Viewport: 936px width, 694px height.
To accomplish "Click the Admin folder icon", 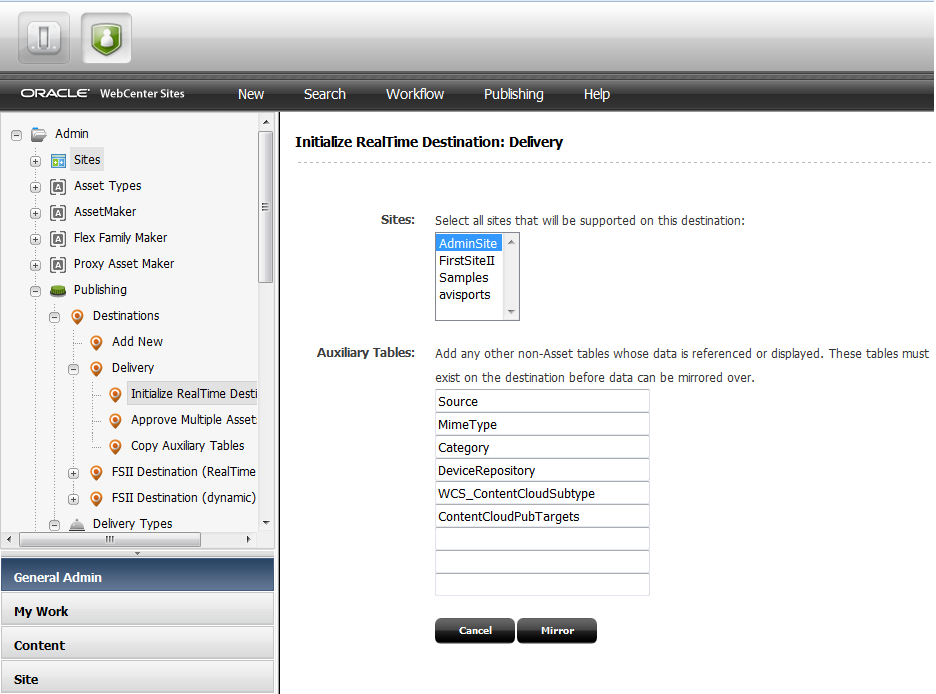I will pyautogui.click(x=39, y=134).
